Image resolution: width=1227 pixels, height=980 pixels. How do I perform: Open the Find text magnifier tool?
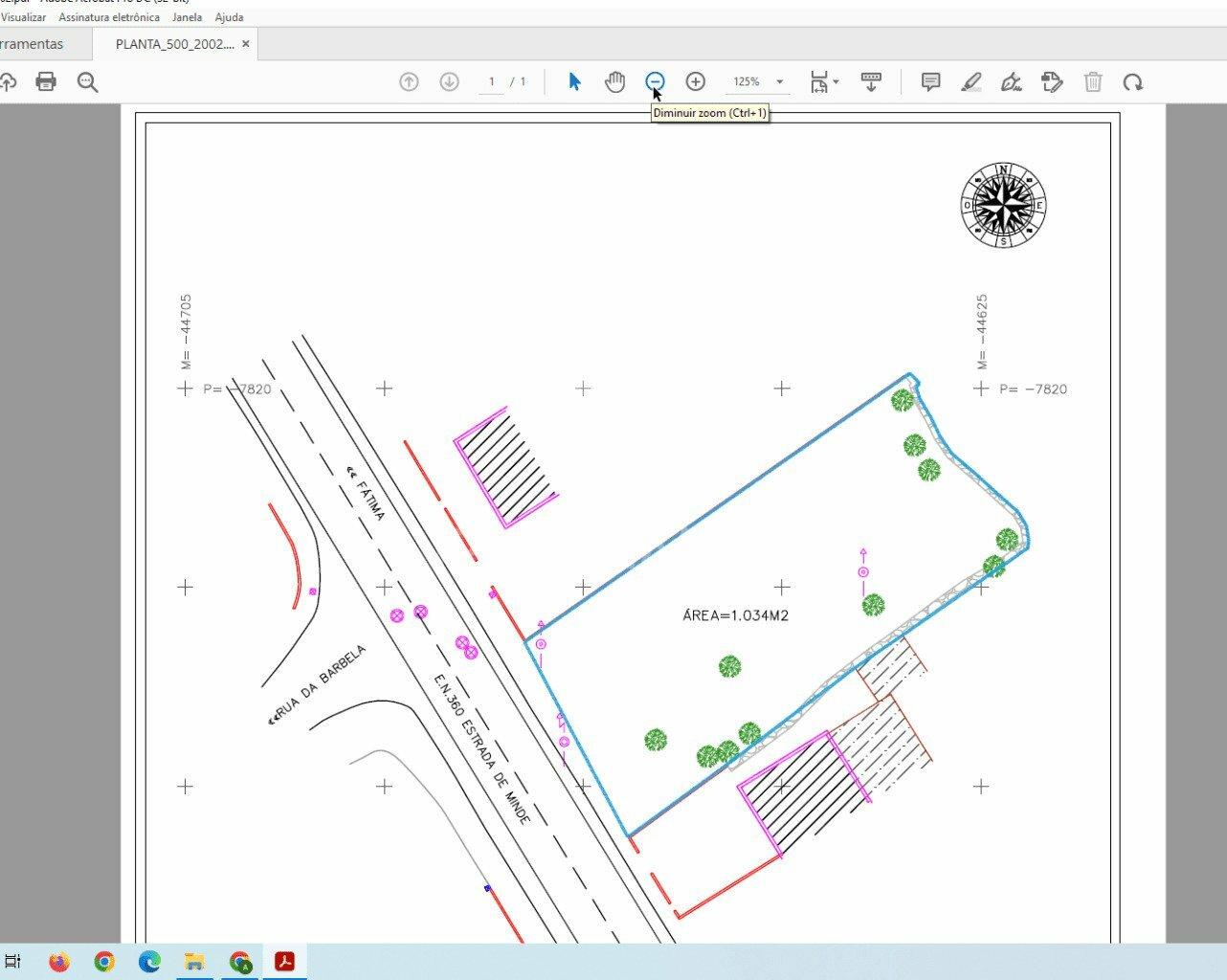(x=87, y=82)
